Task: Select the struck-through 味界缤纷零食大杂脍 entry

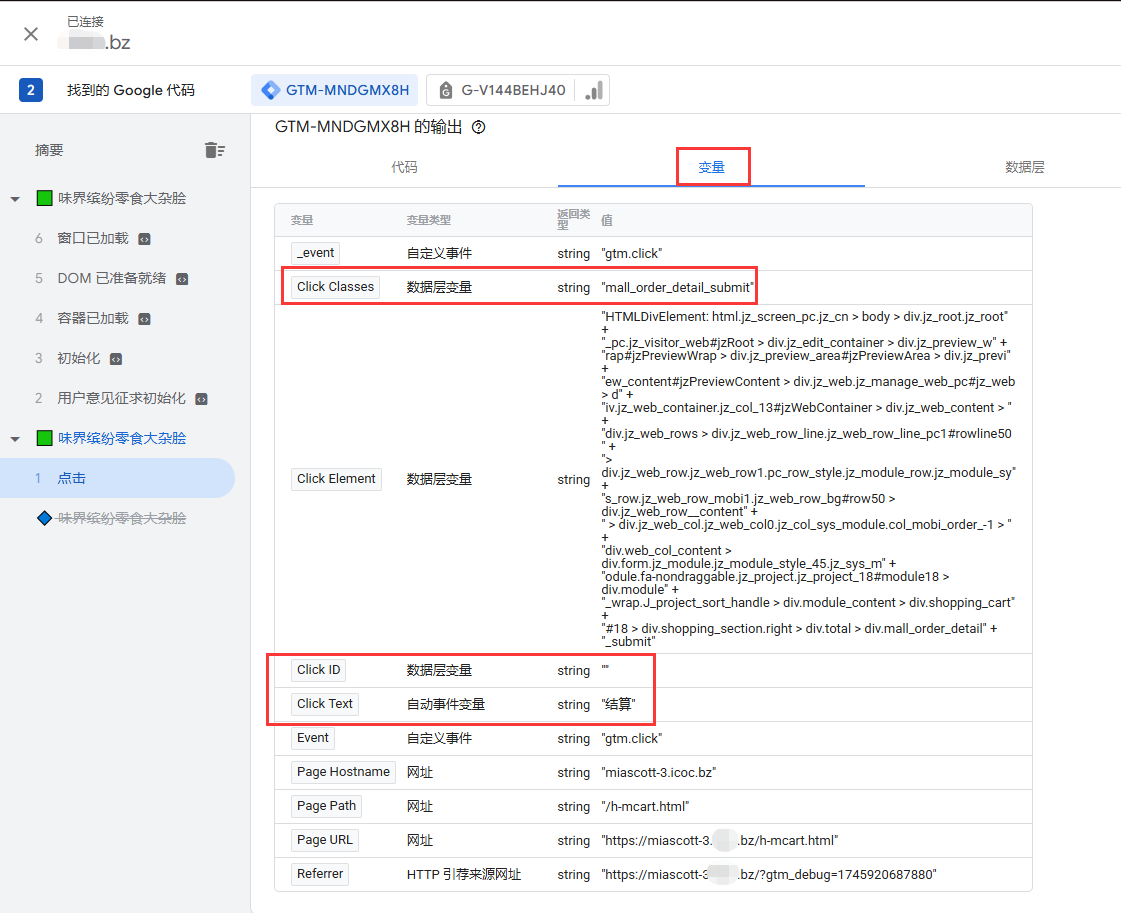Action: 122,518
